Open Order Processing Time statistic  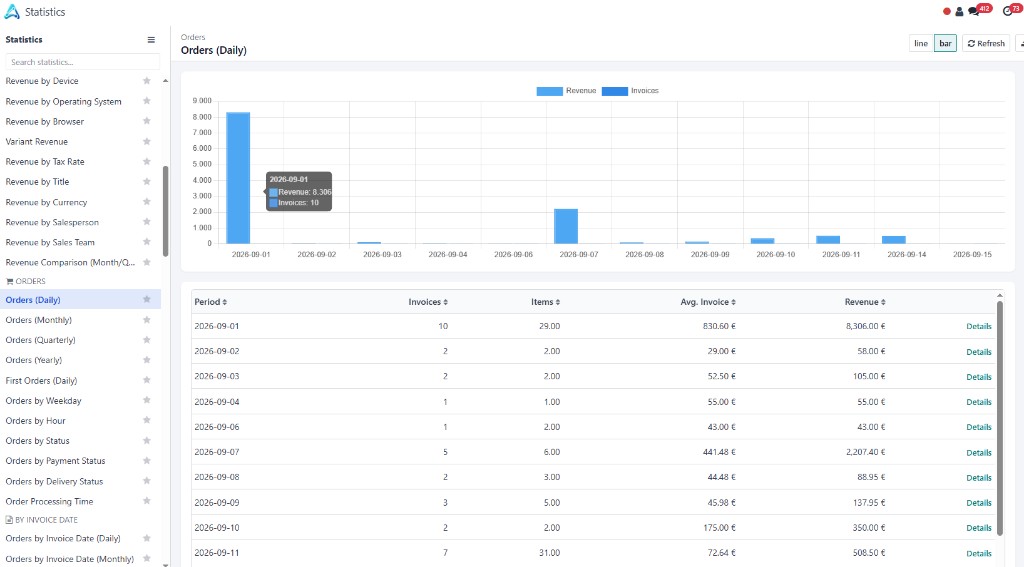point(49,502)
